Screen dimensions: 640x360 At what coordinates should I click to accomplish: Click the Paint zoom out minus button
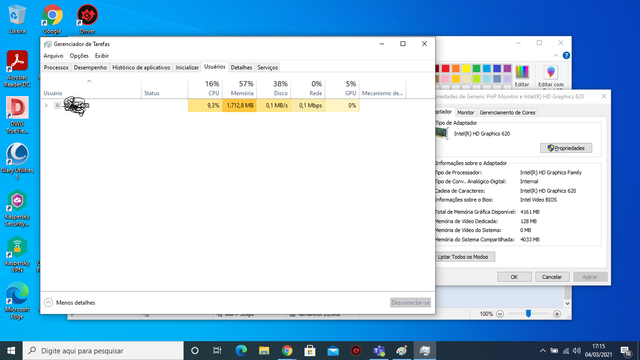point(500,314)
